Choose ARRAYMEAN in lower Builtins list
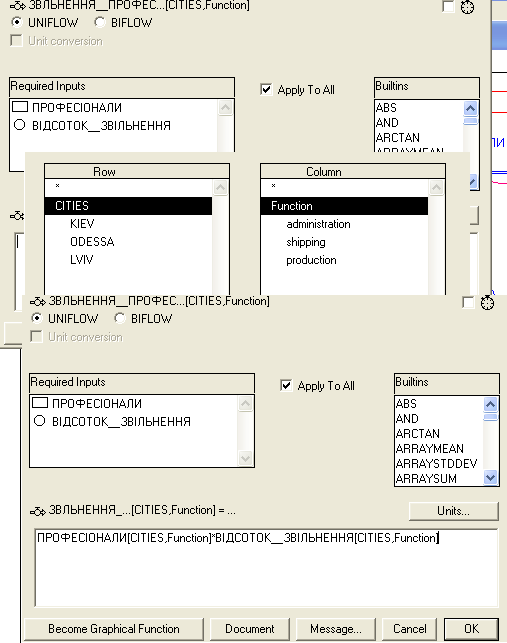The image size is (507, 643). click(x=430, y=449)
